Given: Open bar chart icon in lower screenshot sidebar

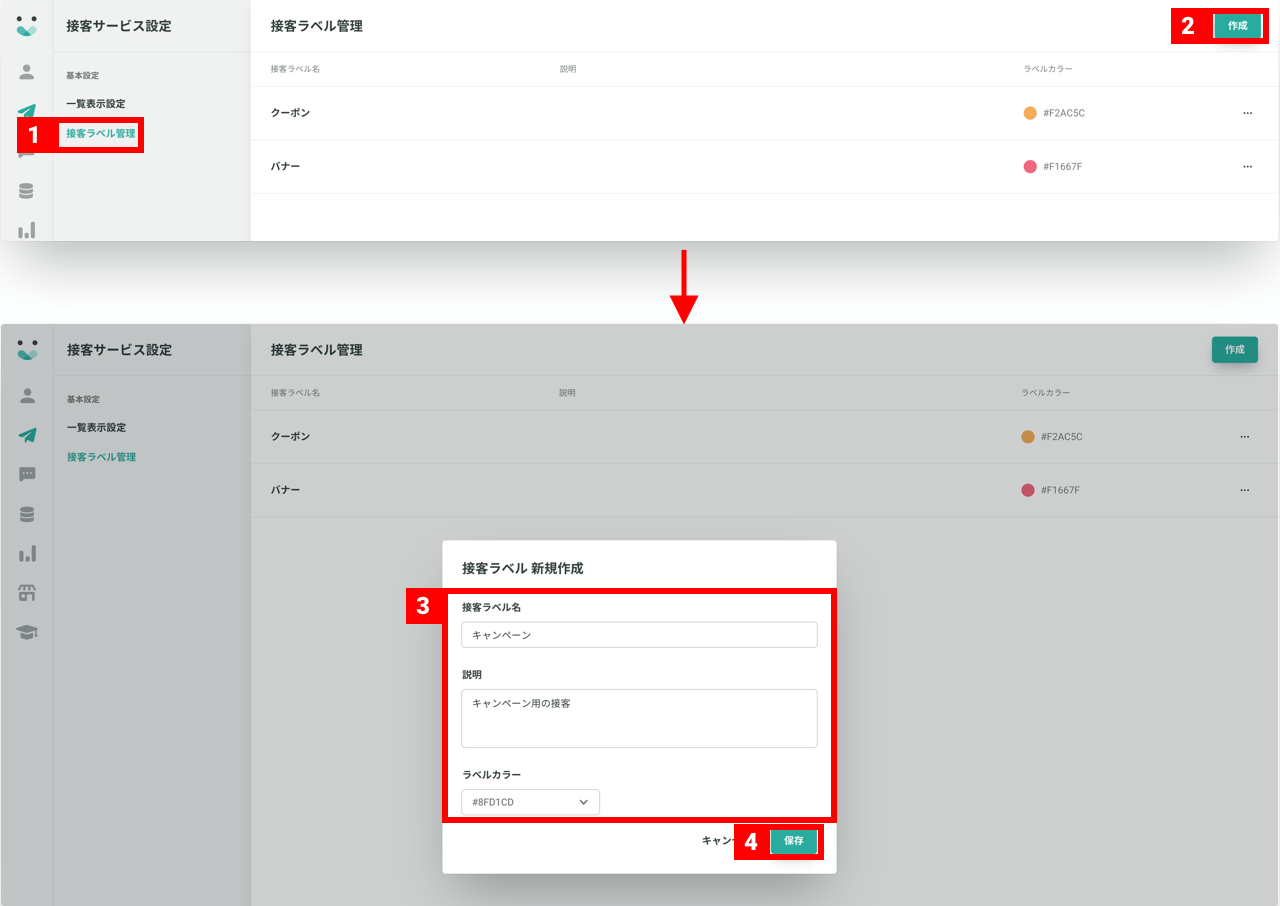Looking at the screenshot, I should 27,553.
